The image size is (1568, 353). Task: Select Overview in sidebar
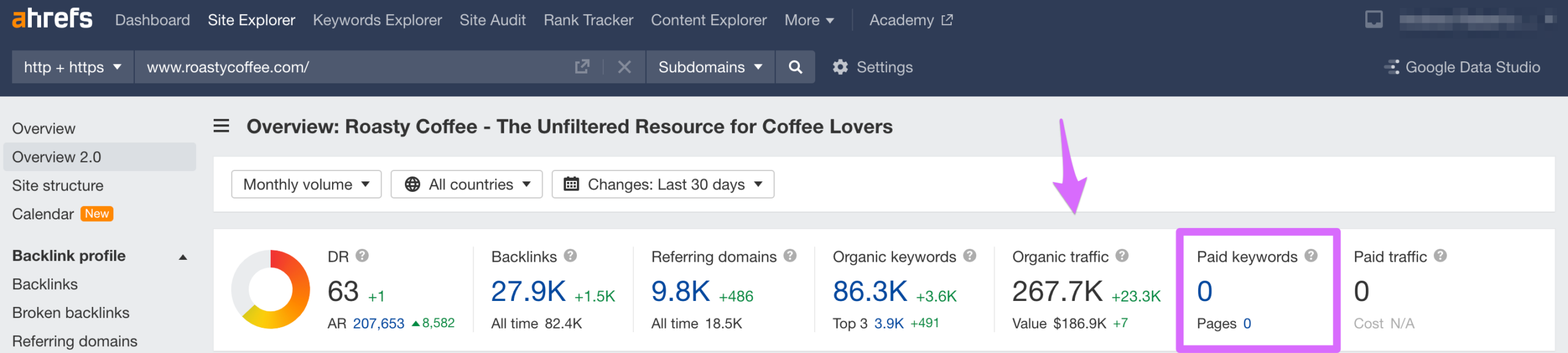(x=43, y=129)
